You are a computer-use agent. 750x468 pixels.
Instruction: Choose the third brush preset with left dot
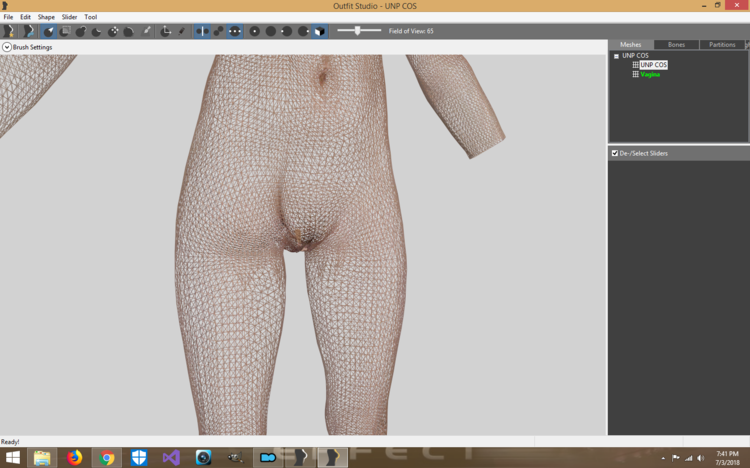(287, 31)
